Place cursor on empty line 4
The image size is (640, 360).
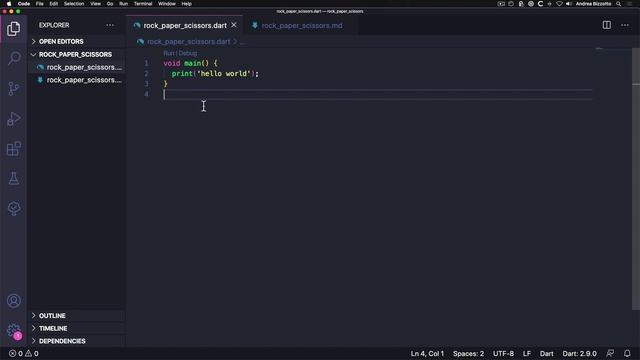[378, 94]
